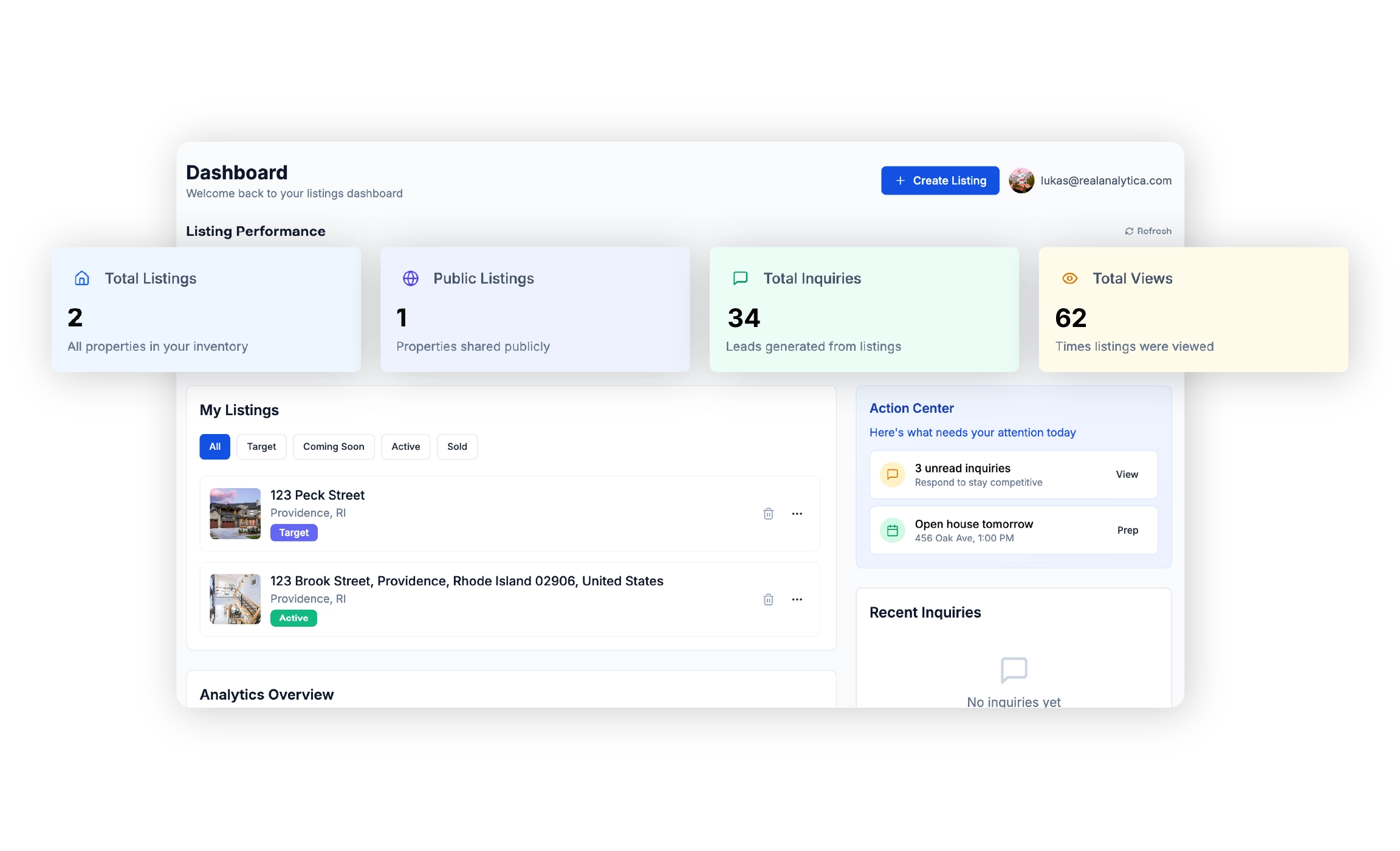Click the Target status badge on Peck Street
This screenshot has width=1400, height=851.
pyautogui.click(x=293, y=532)
